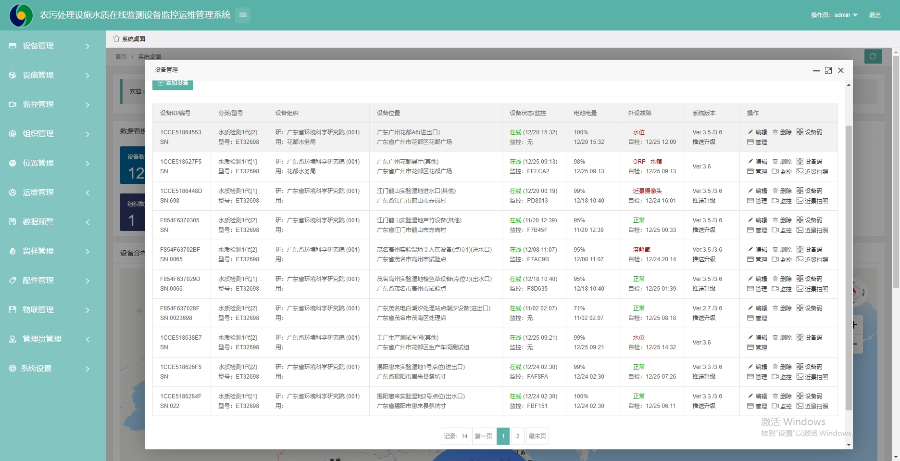Open the 物联管理 sidebar menu
The image size is (900, 461).
(53, 309)
